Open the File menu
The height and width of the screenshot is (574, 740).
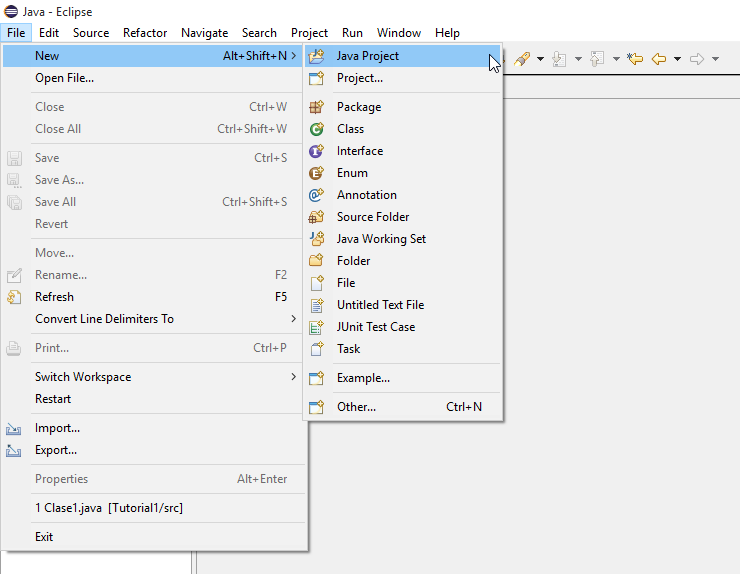click(16, 33)
